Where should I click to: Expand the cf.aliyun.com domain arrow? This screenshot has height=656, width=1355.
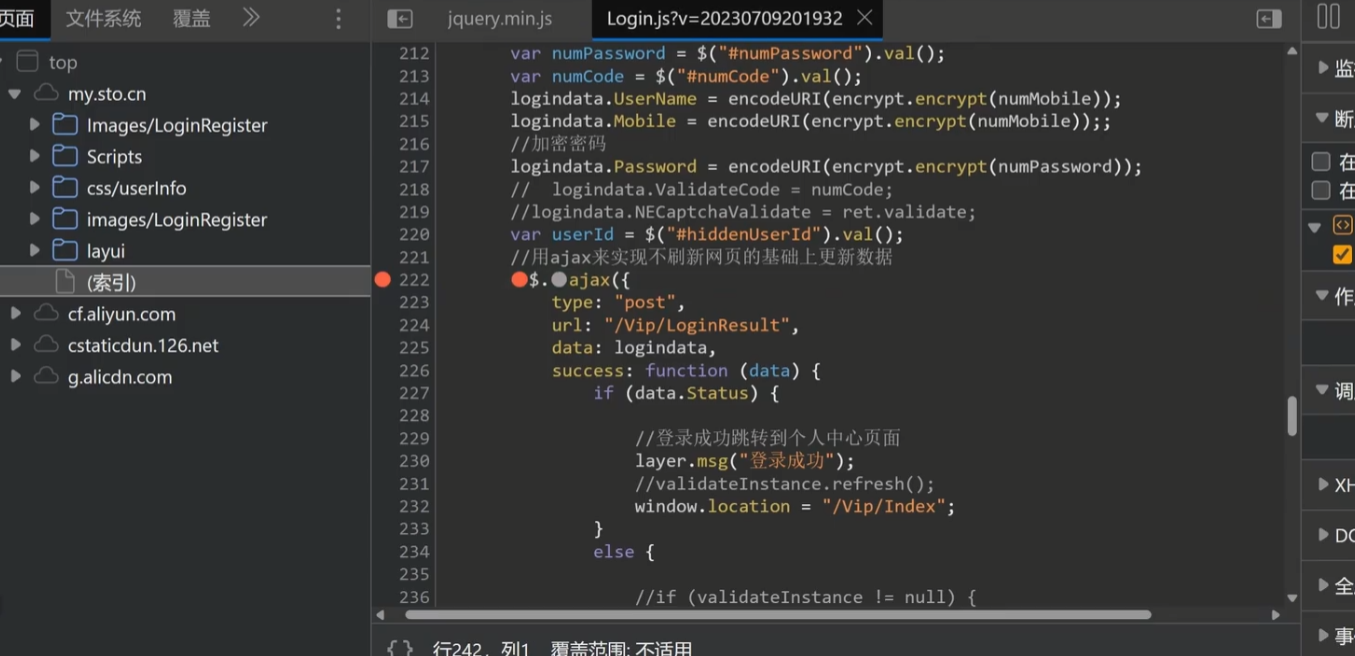15,313
